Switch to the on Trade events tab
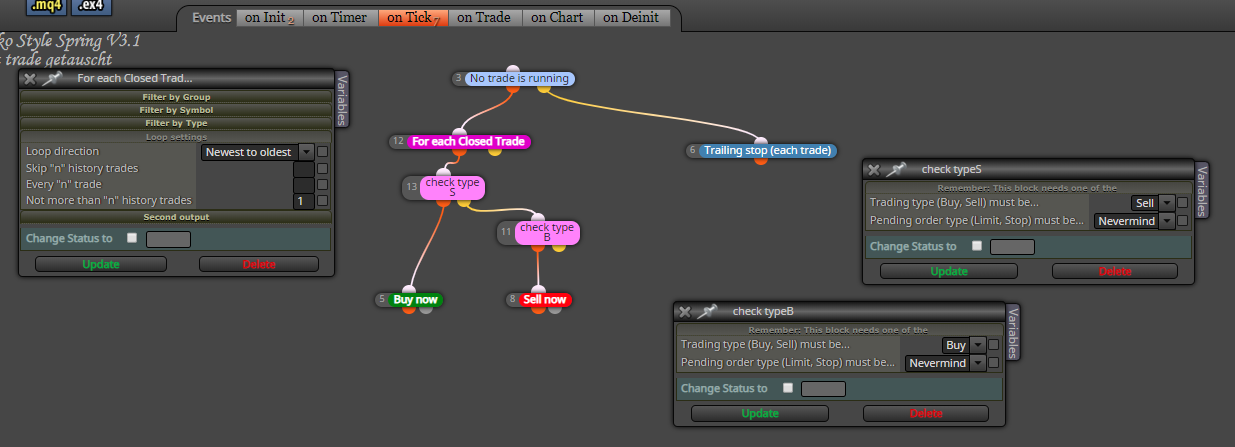1235x447 pixels. coord(485,17)
